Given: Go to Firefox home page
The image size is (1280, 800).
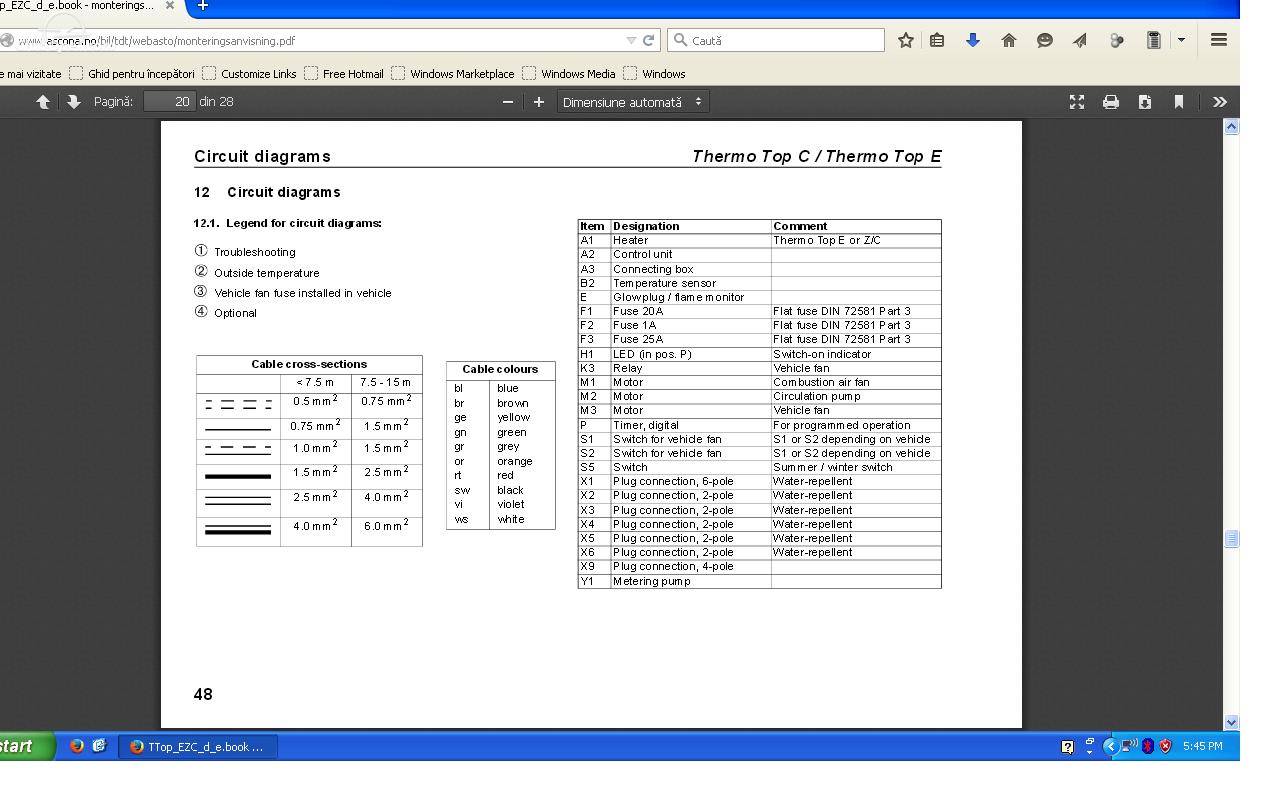Looking at the screenshot, I should [x=1009, y=40].
